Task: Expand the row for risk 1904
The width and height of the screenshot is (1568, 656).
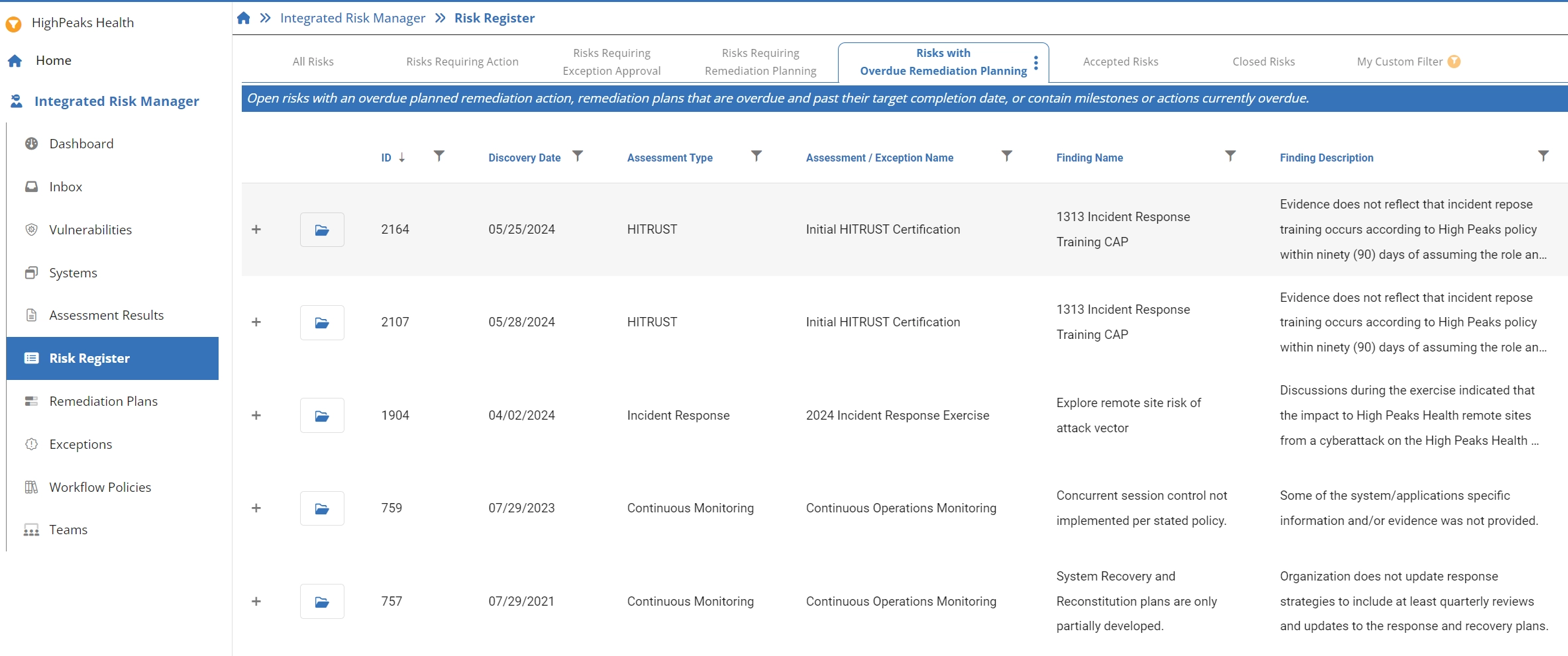Action: pos(256,416)
